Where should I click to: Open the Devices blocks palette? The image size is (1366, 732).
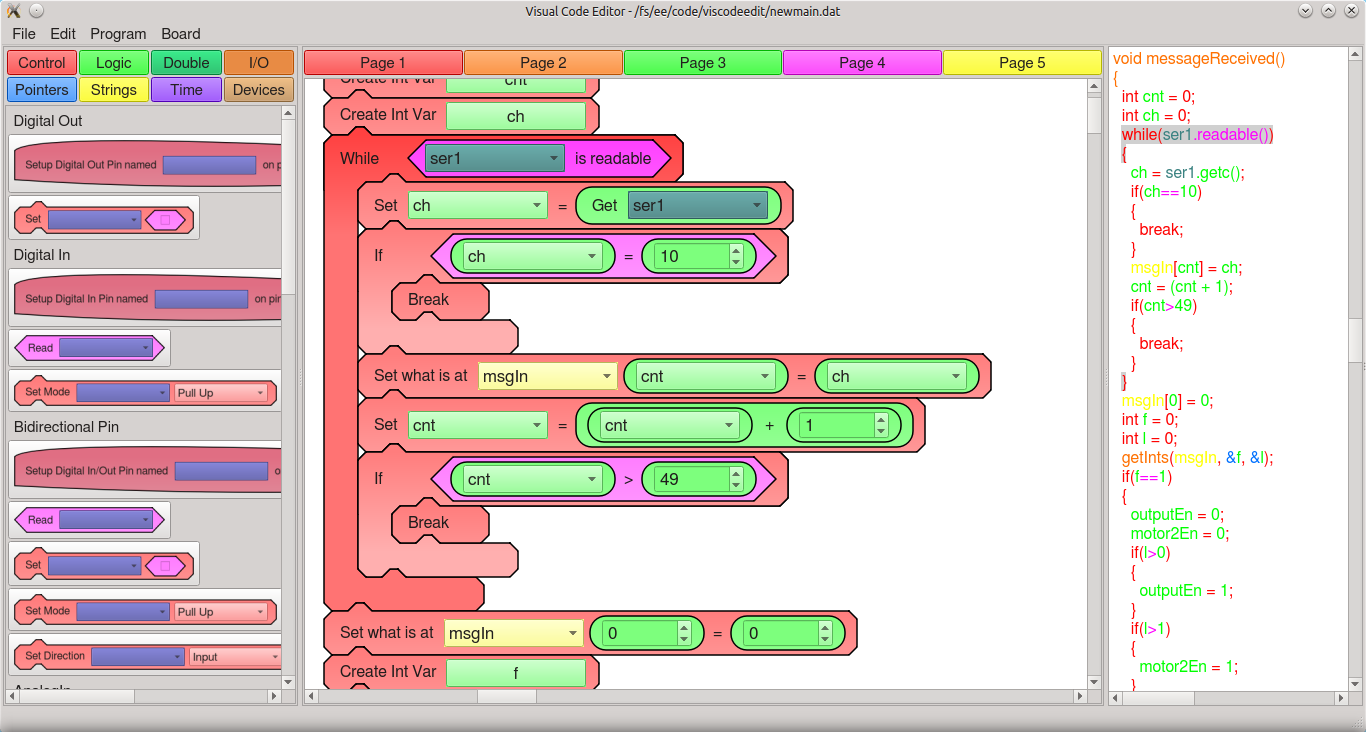258,89
